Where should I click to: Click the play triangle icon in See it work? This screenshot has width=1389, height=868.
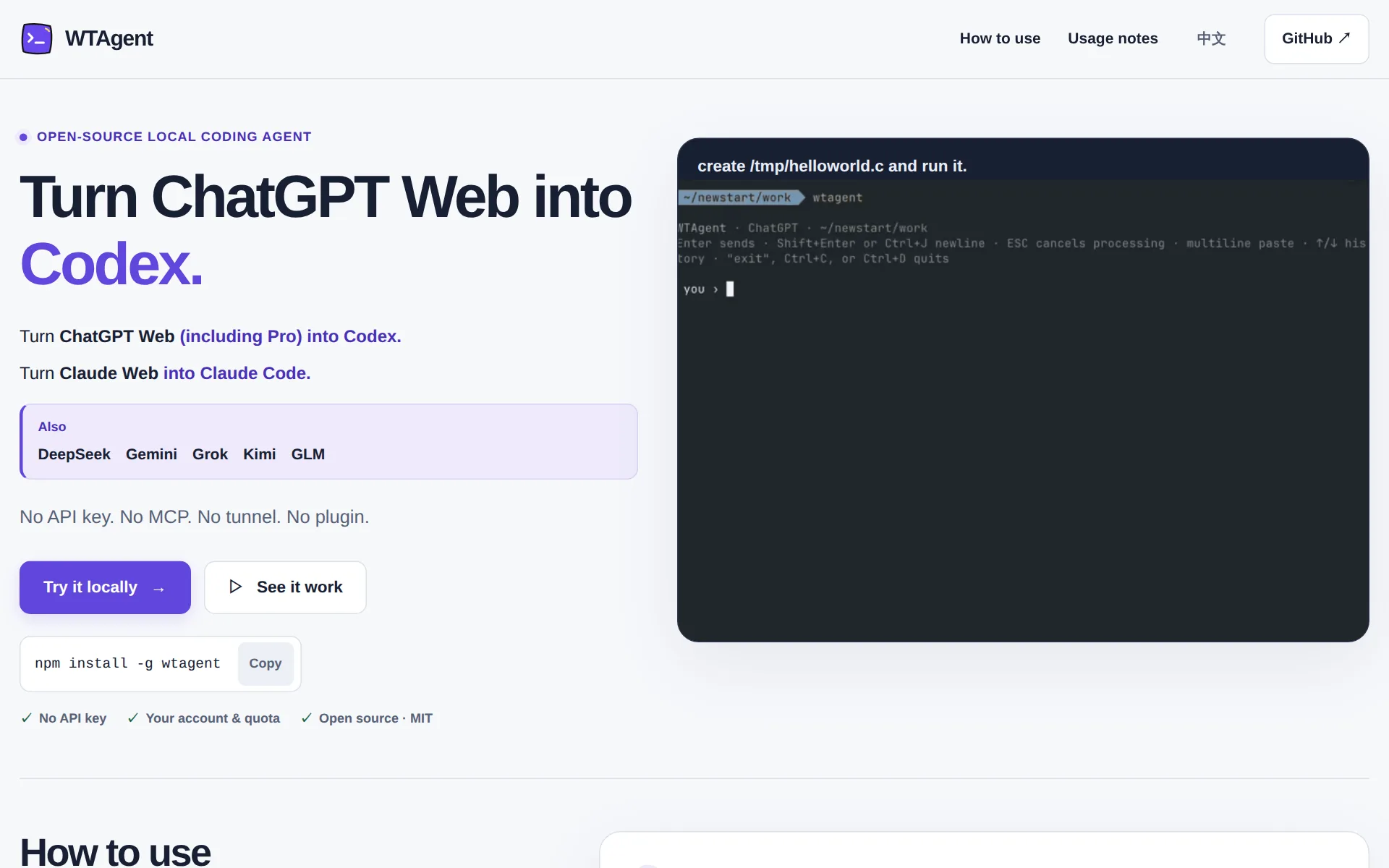tap(235, 587)
